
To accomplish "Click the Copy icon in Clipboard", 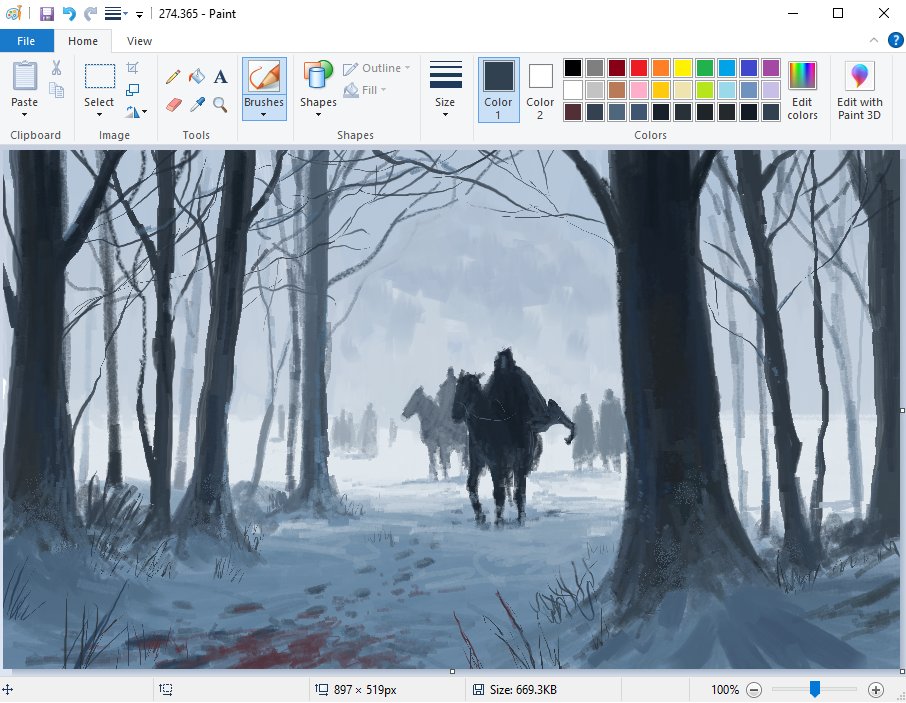I will tap(56, 90).
